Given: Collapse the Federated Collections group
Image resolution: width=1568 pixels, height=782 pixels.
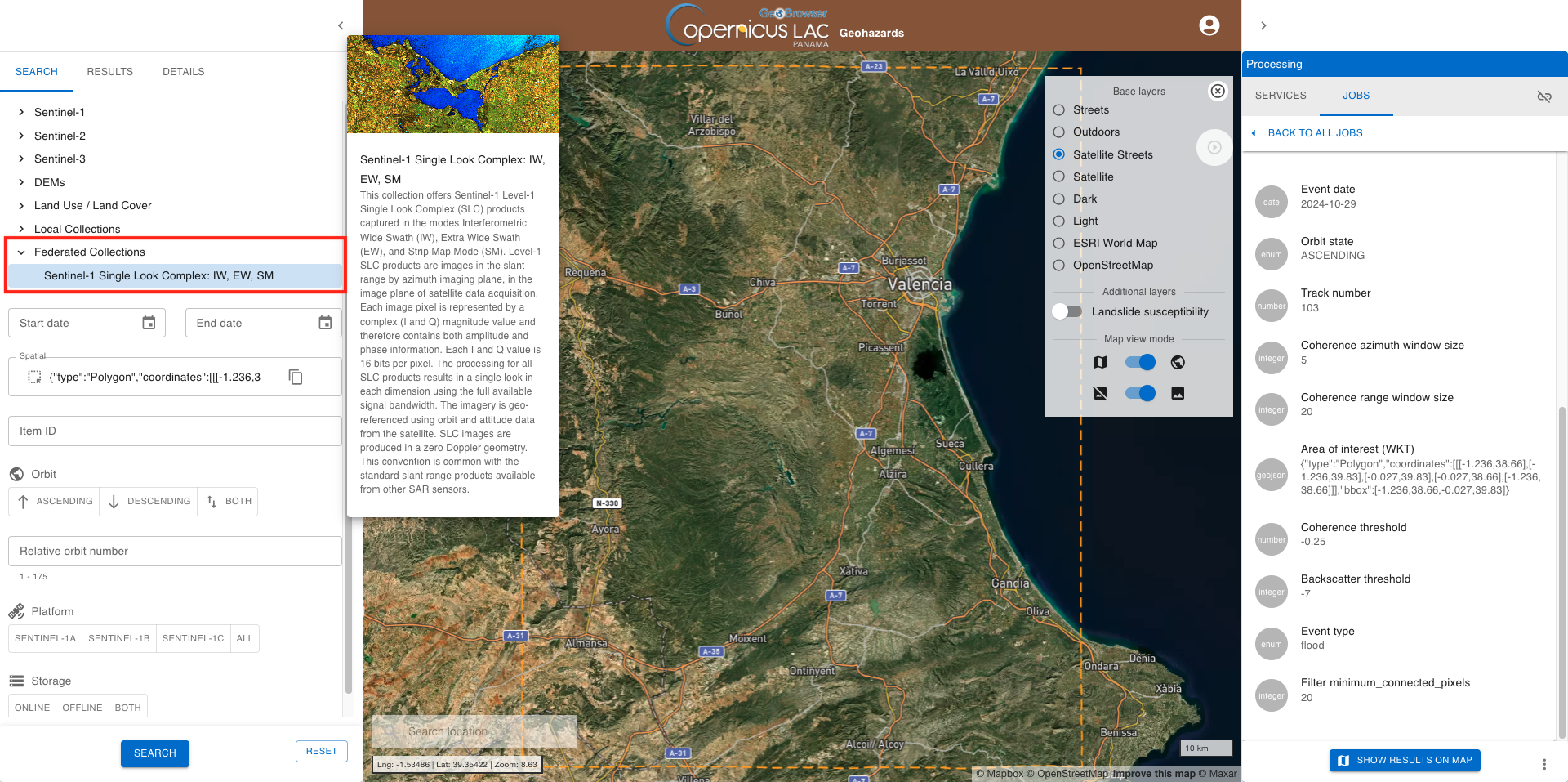Looking at the screenshot, I should coord(21,252).
